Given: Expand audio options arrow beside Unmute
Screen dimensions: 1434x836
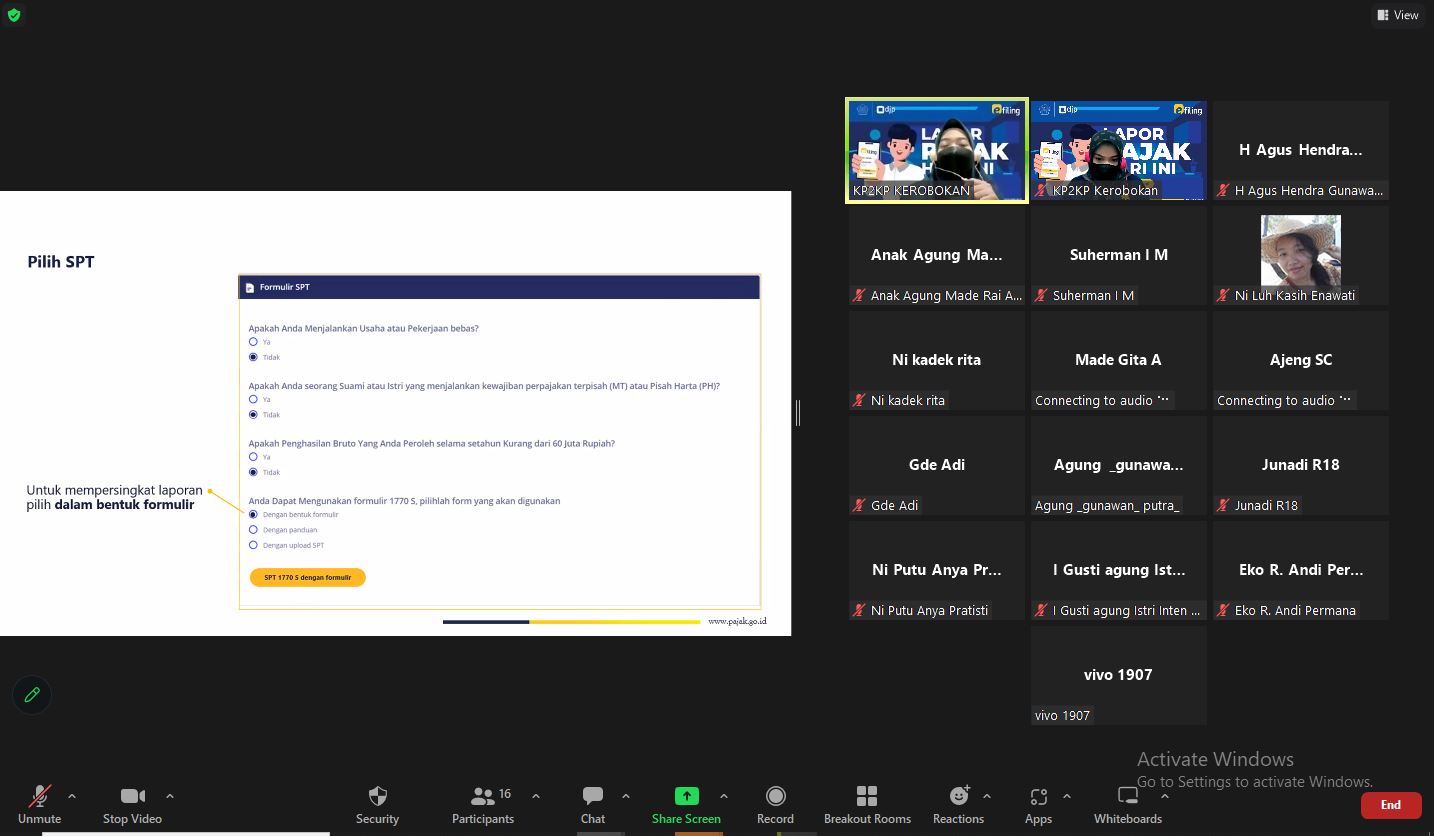Looking at the screenshot, I should coord(72,796).
